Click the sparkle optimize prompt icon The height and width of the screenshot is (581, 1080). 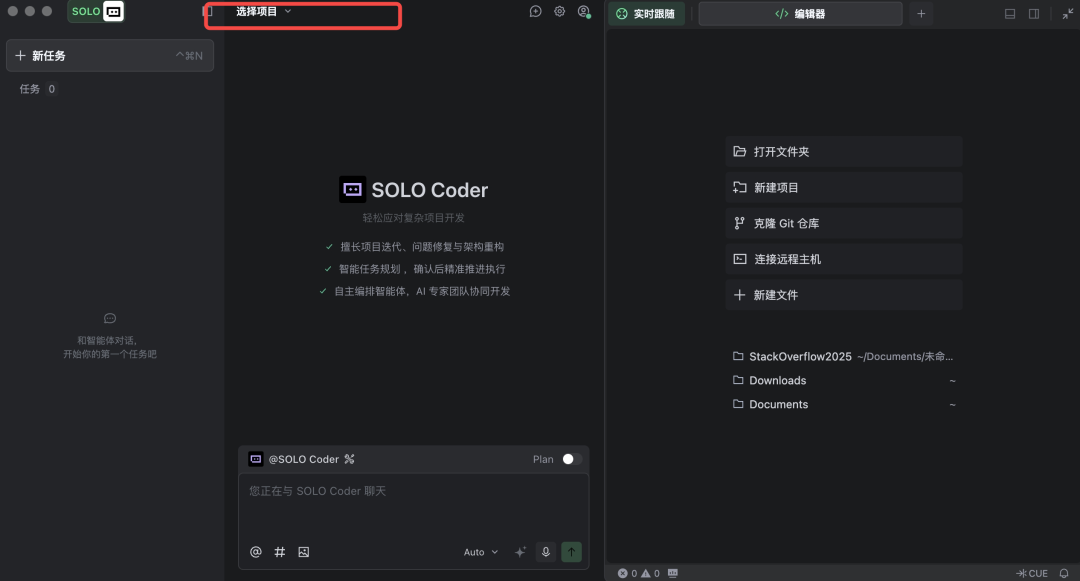[520, 552]
